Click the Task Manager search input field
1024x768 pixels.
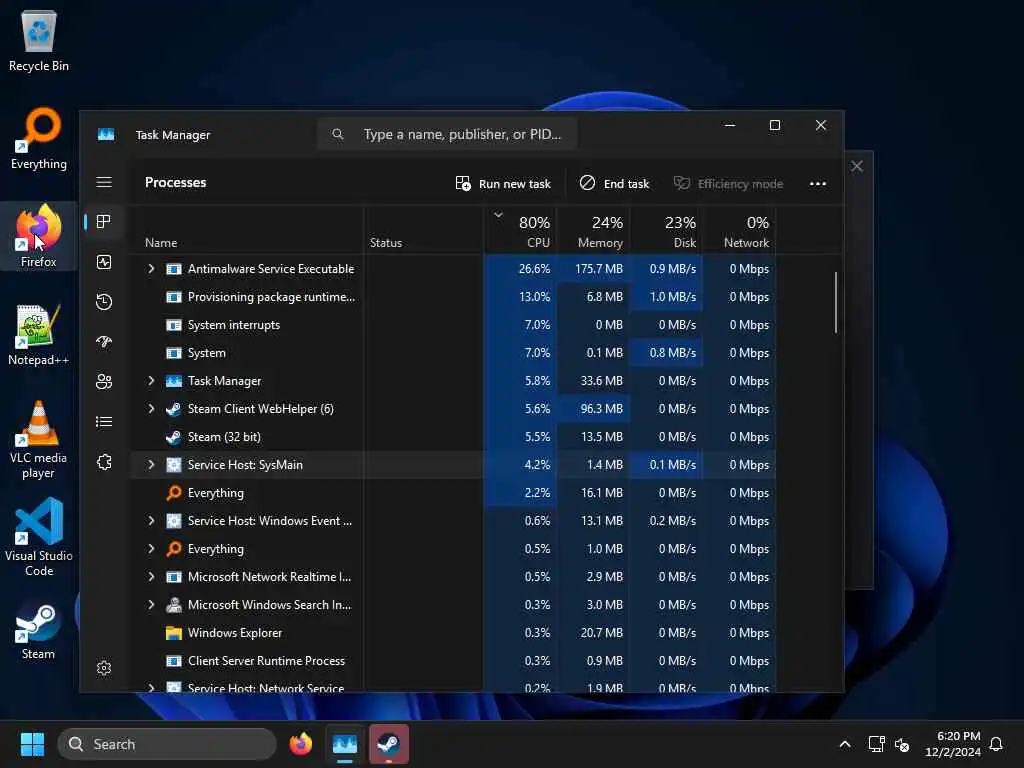pyautogui.click(x=447, y=134)
